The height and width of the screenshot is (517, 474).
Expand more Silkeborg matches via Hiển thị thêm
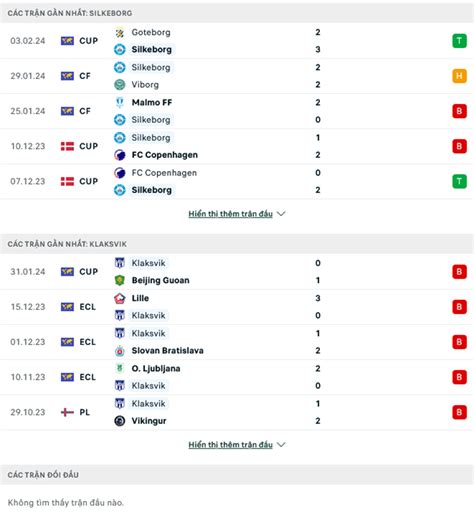230,214
